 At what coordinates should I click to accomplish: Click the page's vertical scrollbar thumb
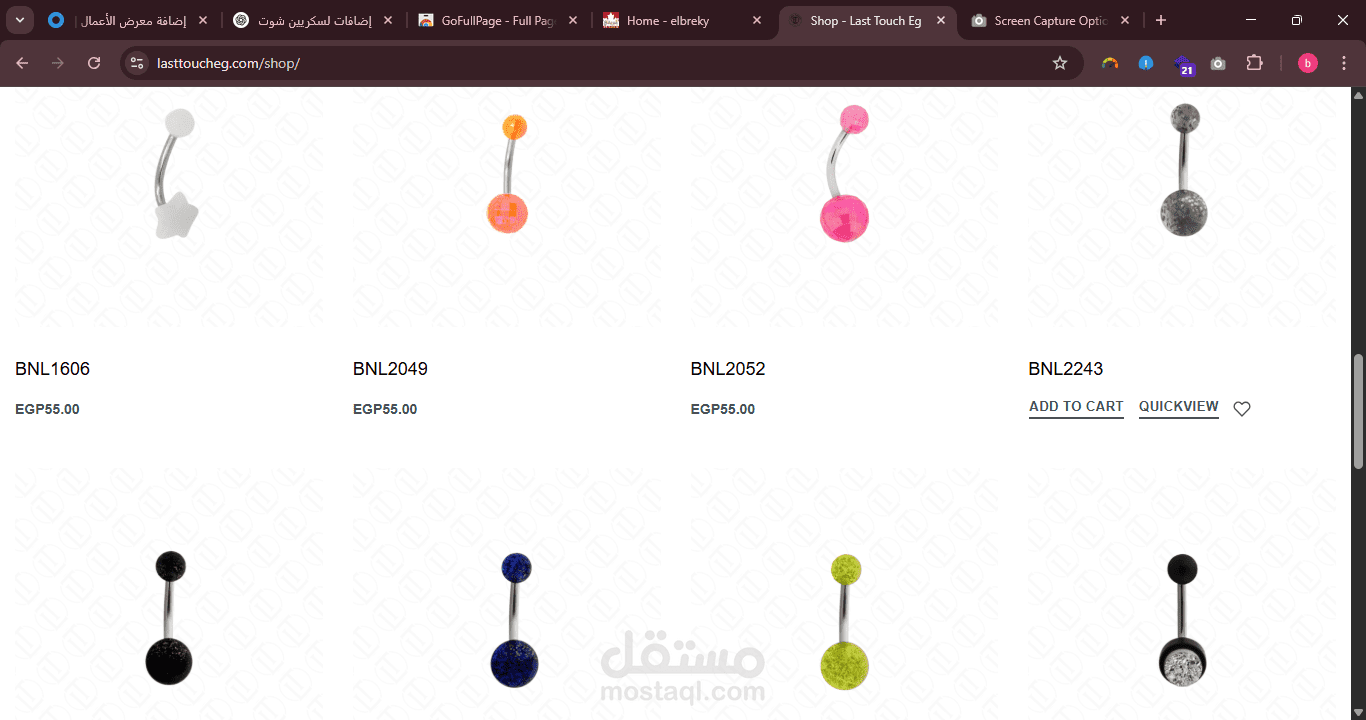tap(1358, 412)
